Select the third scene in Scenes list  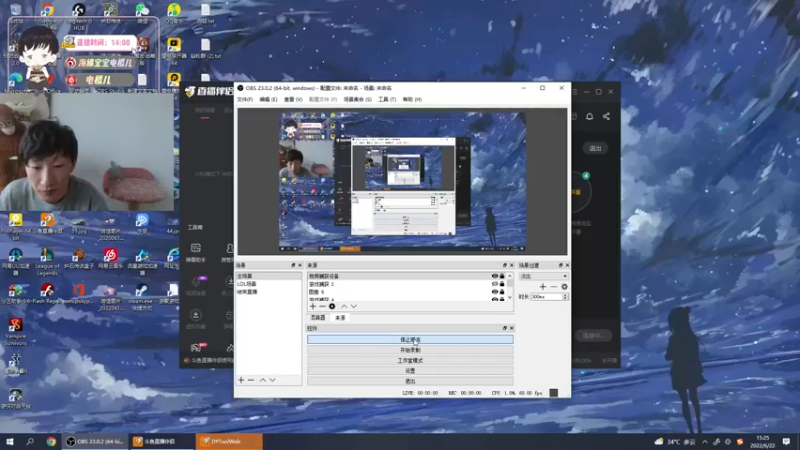[x=268, y=292]
